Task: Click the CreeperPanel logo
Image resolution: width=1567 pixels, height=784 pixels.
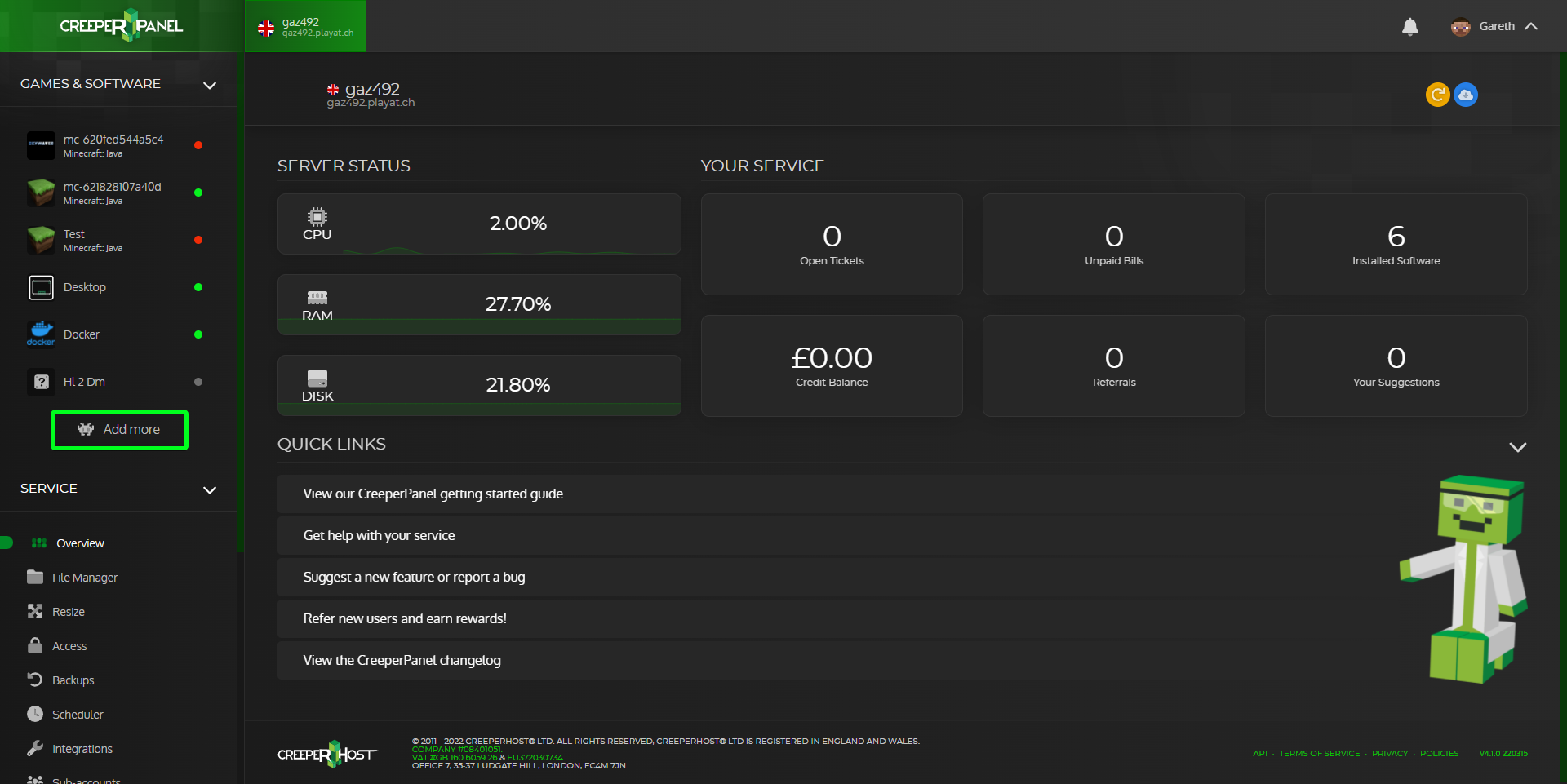Action: tap(122, 26)
